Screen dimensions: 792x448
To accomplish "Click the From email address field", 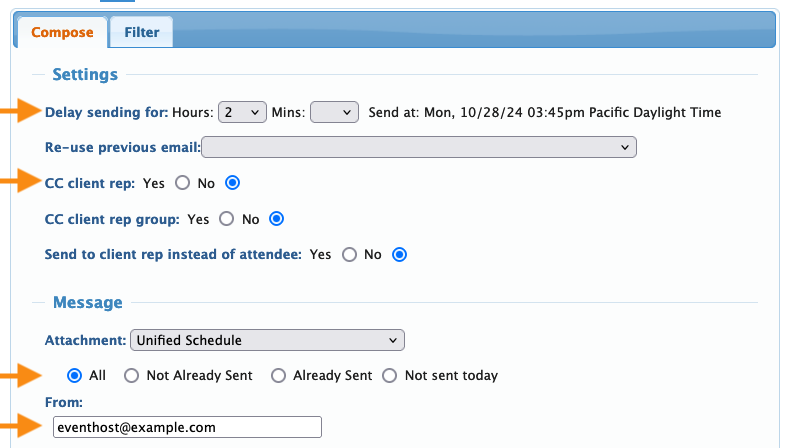I will 187,427.
